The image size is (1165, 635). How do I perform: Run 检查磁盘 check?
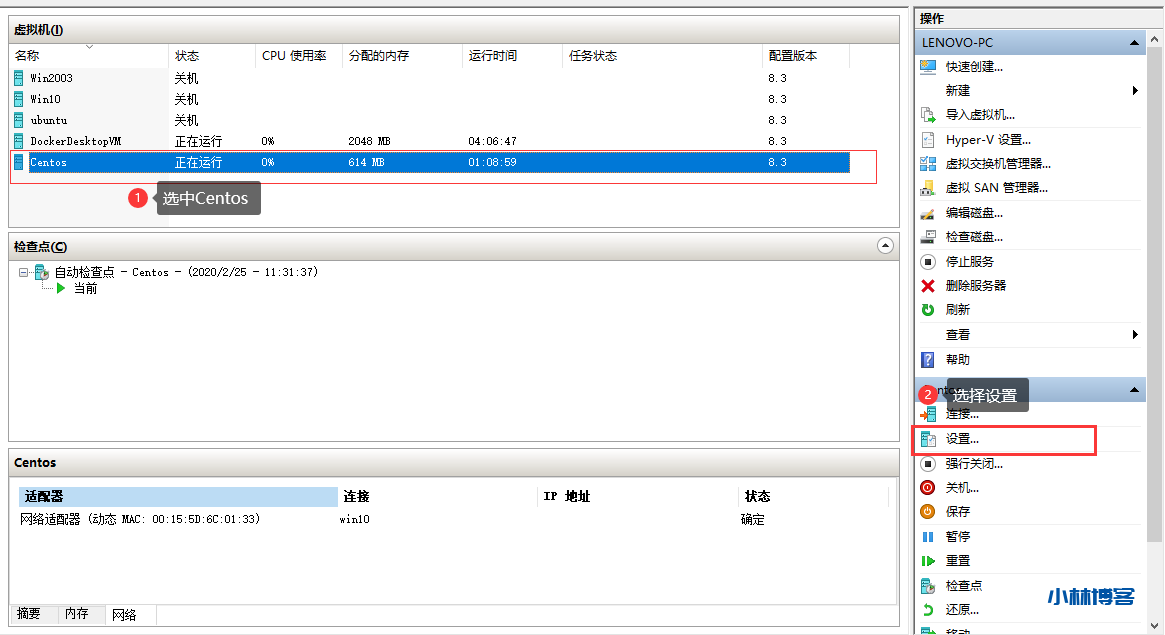click(x=975, y=236)
